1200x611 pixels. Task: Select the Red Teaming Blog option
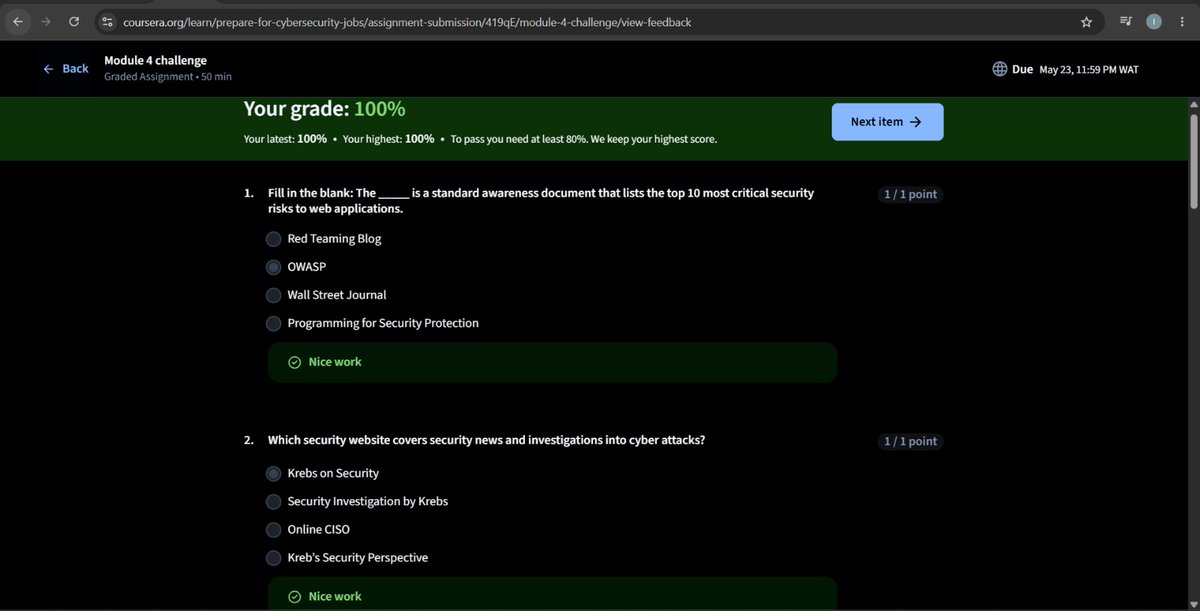[x=273, y=239]
